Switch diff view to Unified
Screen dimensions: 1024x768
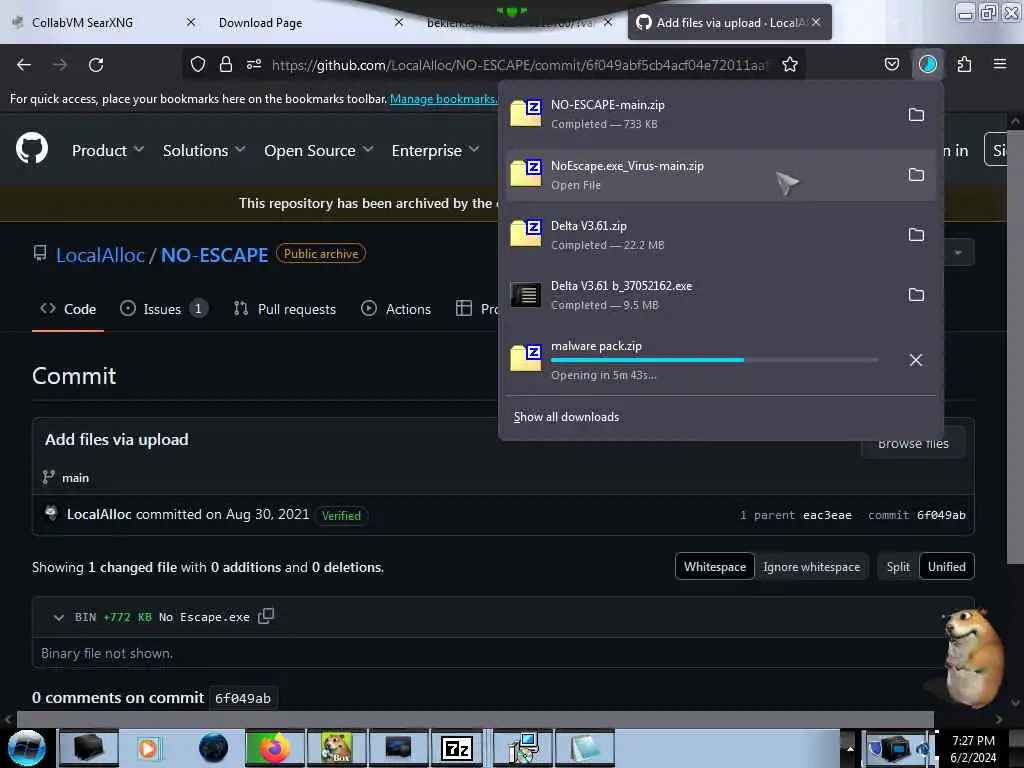tap(946, 567)
